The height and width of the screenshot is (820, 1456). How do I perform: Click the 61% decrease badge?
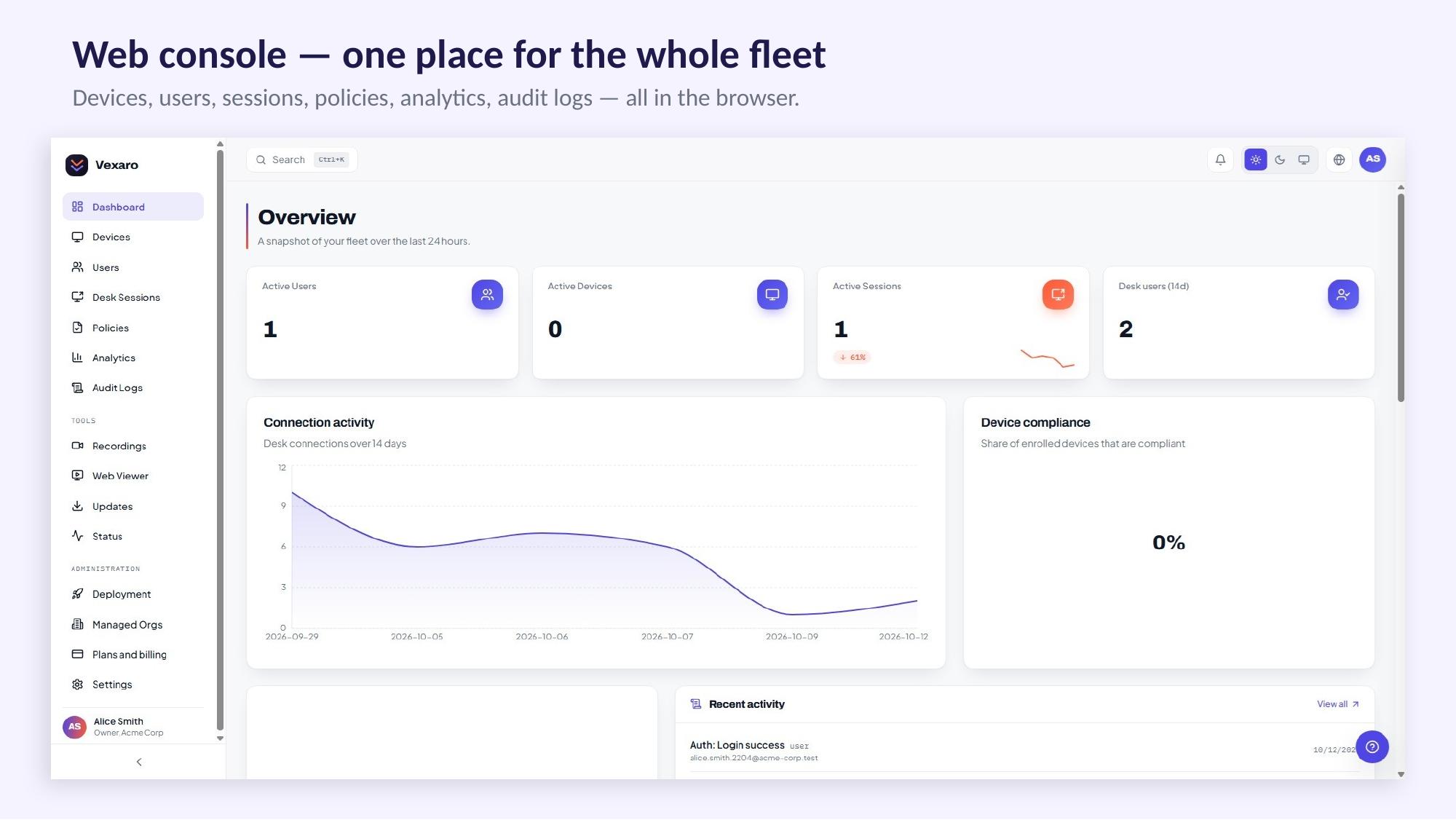[x=852, y=357]
